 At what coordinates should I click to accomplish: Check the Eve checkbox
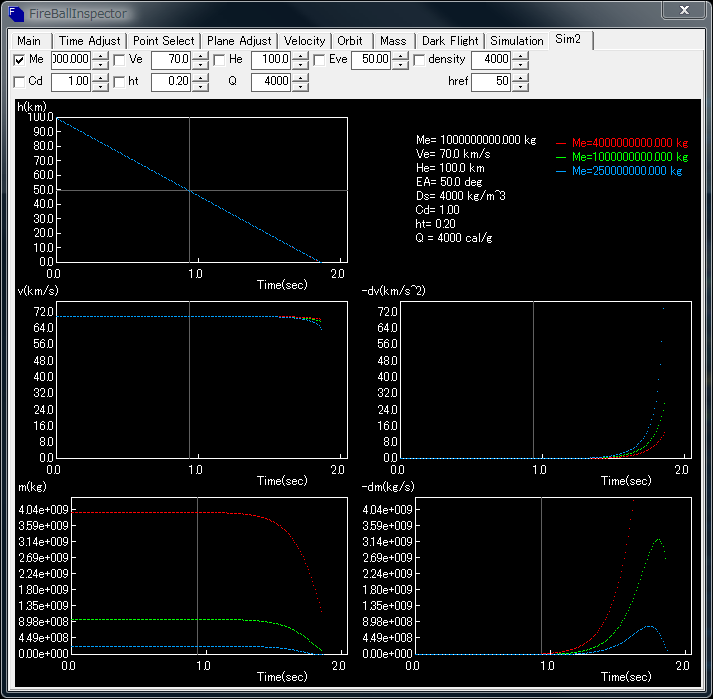(x=320, y=60)
